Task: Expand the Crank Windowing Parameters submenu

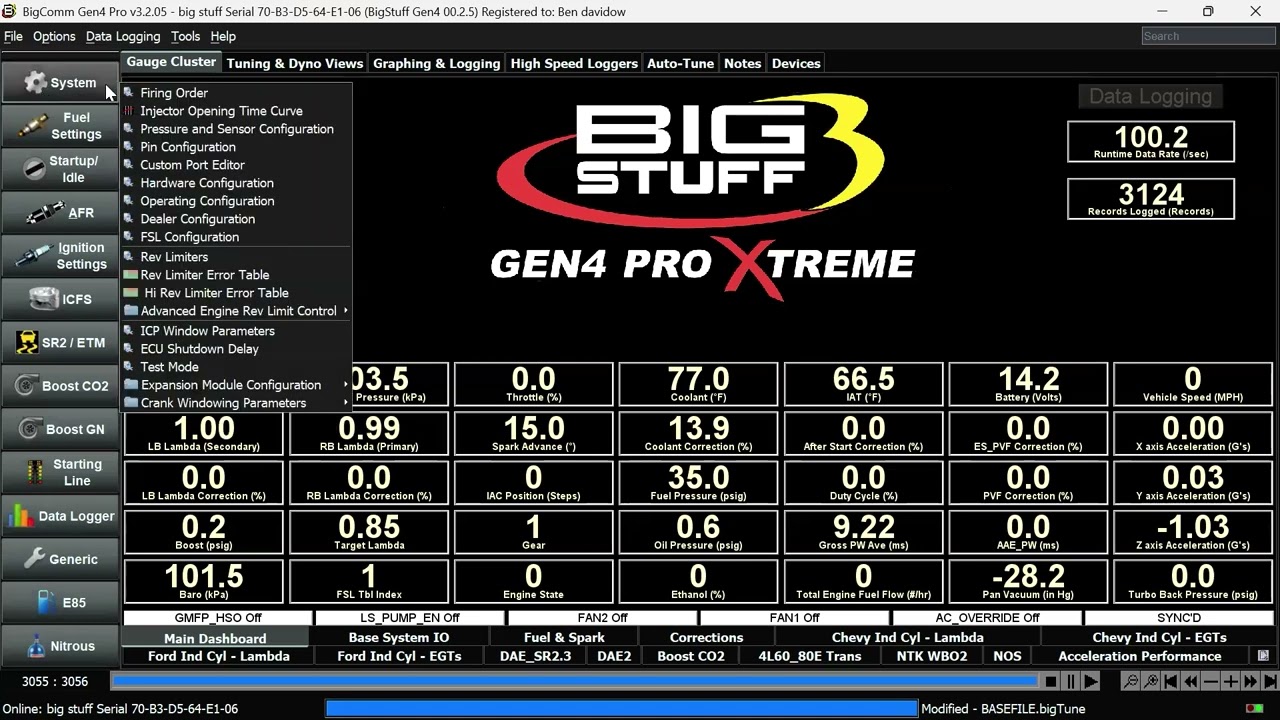Action: (236, 403)
